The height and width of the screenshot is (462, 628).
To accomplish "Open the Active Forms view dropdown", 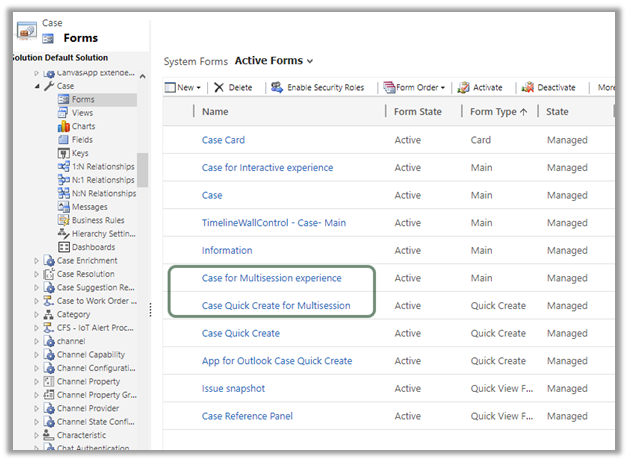I will 310,62.
